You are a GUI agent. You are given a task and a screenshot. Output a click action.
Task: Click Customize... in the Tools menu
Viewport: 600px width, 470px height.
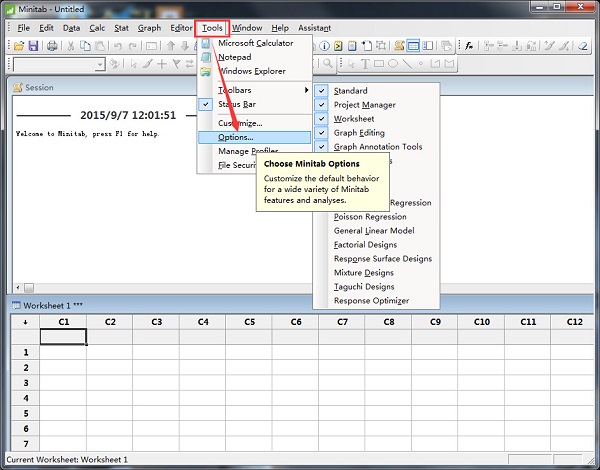click(240, 123)
